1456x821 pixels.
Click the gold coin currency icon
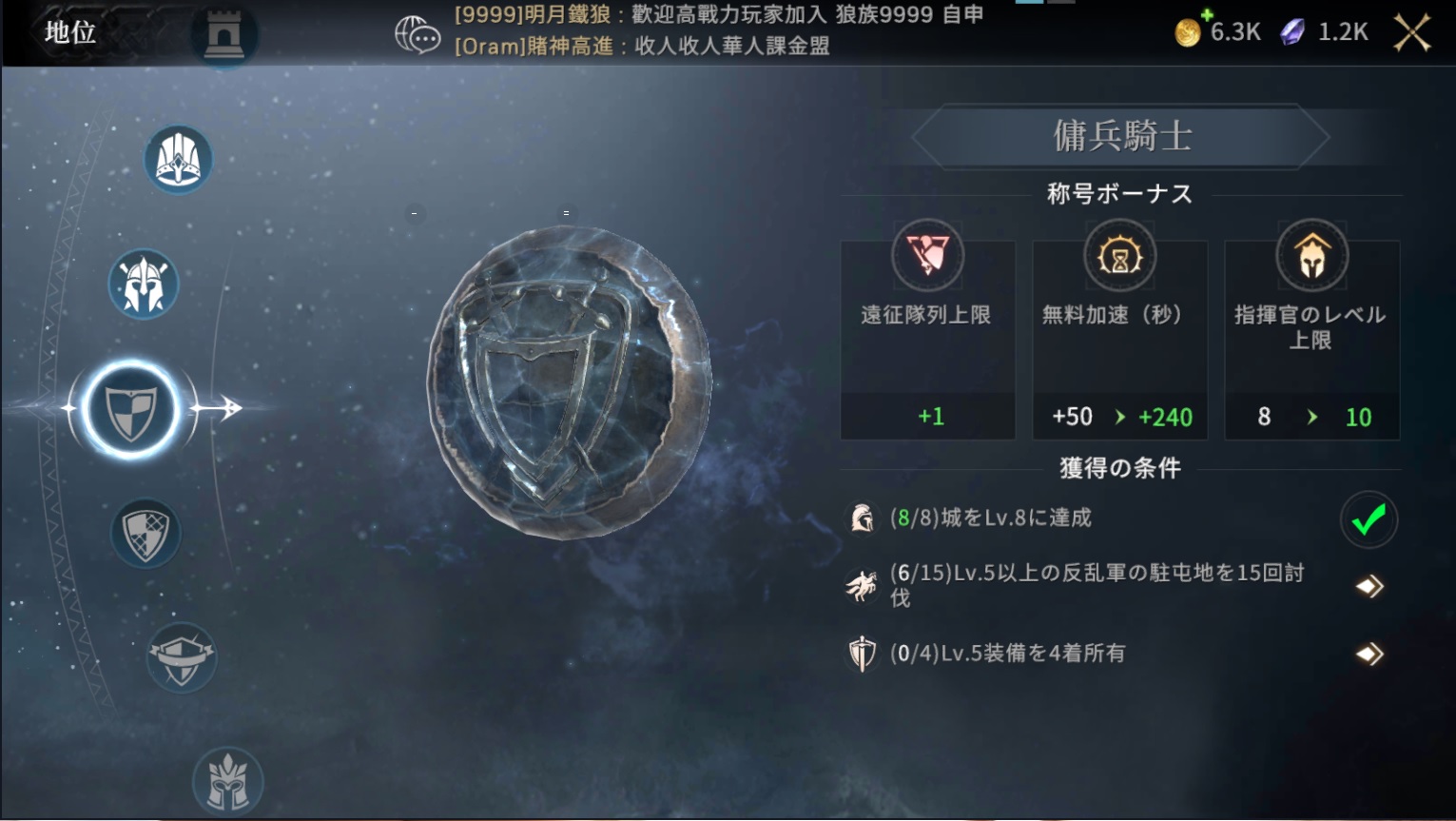tap(1189, 31)
